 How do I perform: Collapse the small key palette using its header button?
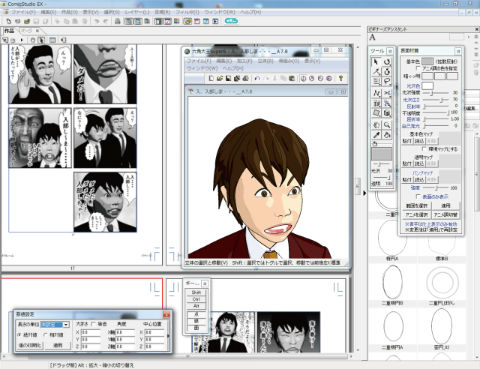click(205, 284)
